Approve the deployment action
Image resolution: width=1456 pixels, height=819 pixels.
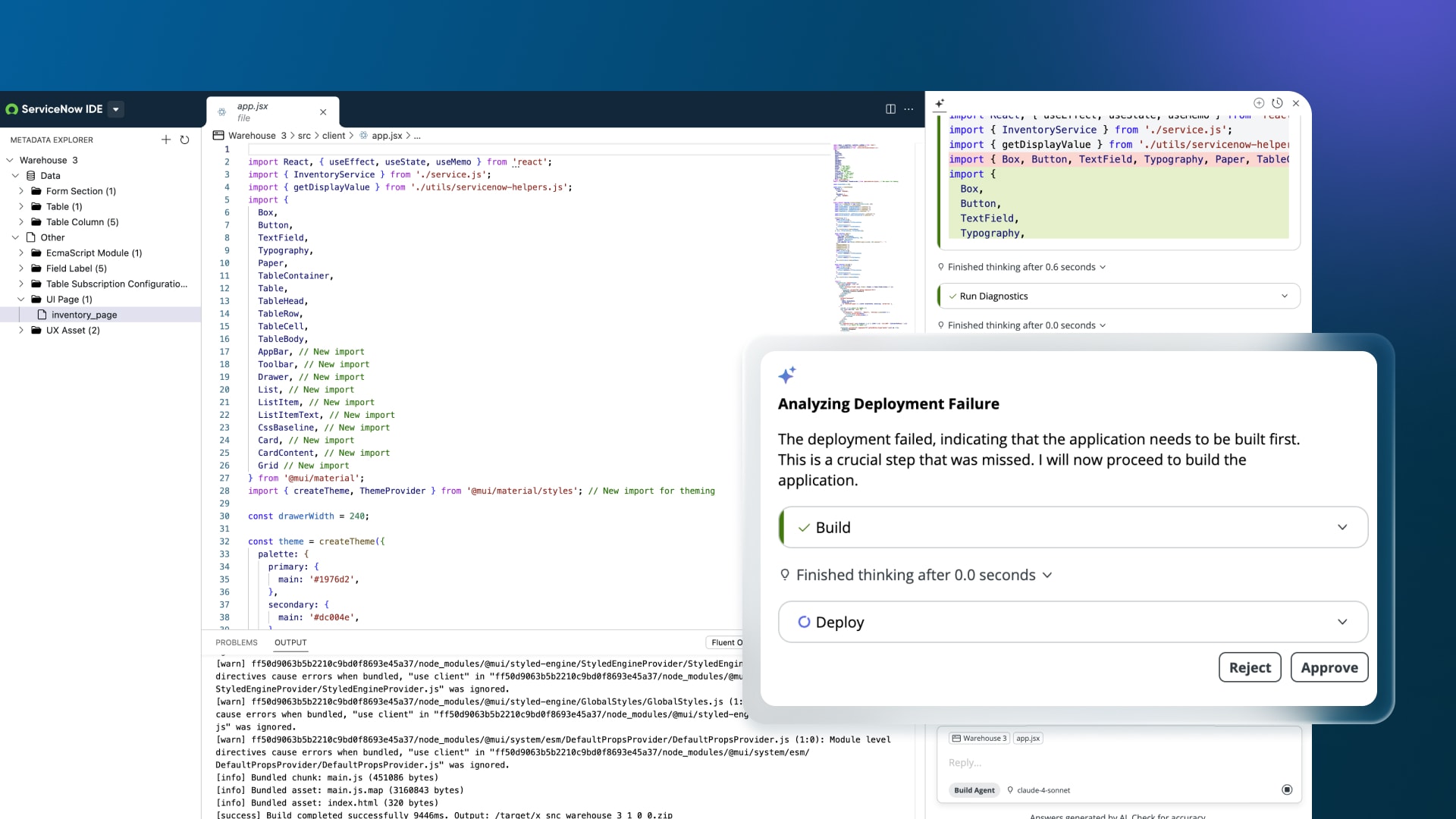pyautogui.click(x=1329, y=667)
